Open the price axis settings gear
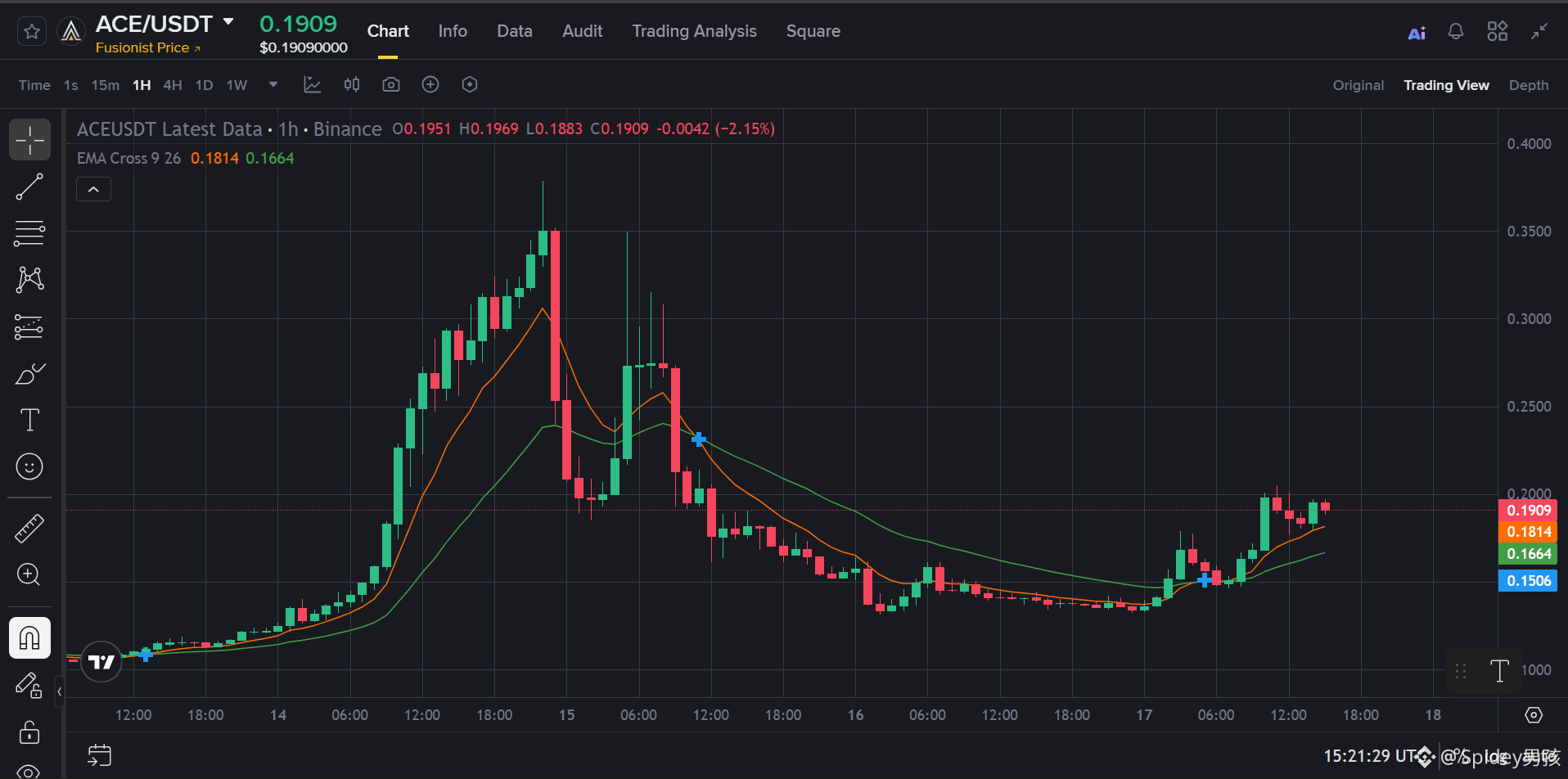Viewport: 1568px width, 779px height. pos(1534,715)
